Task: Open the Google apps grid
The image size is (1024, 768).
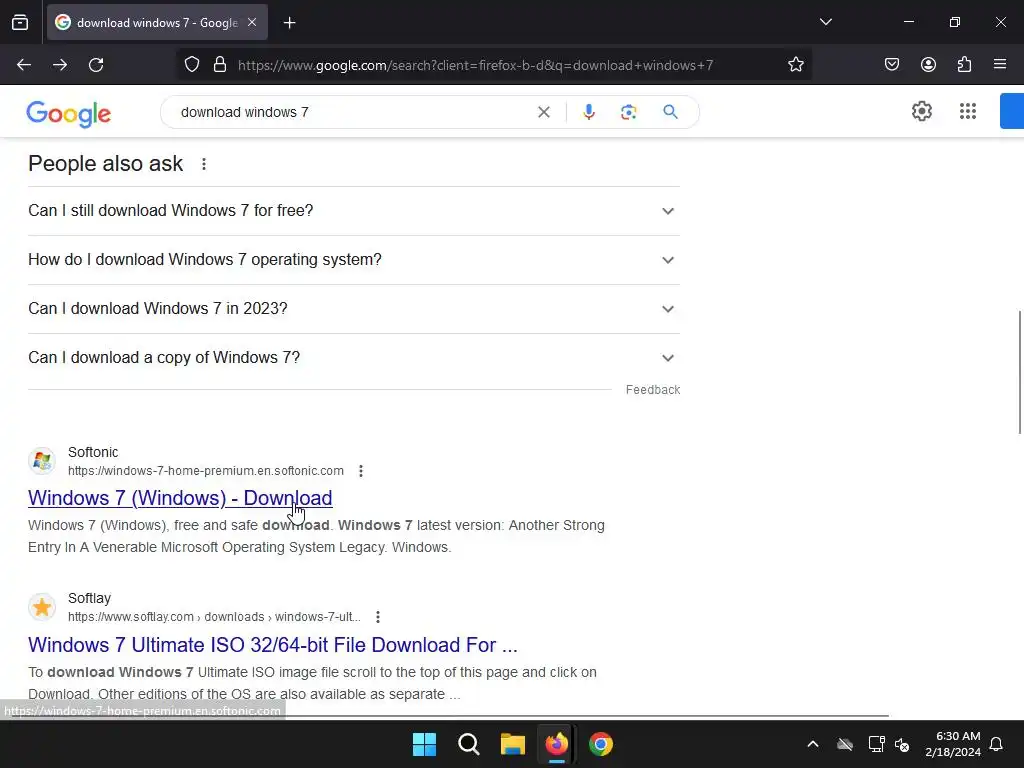Action: click(968, 111)
